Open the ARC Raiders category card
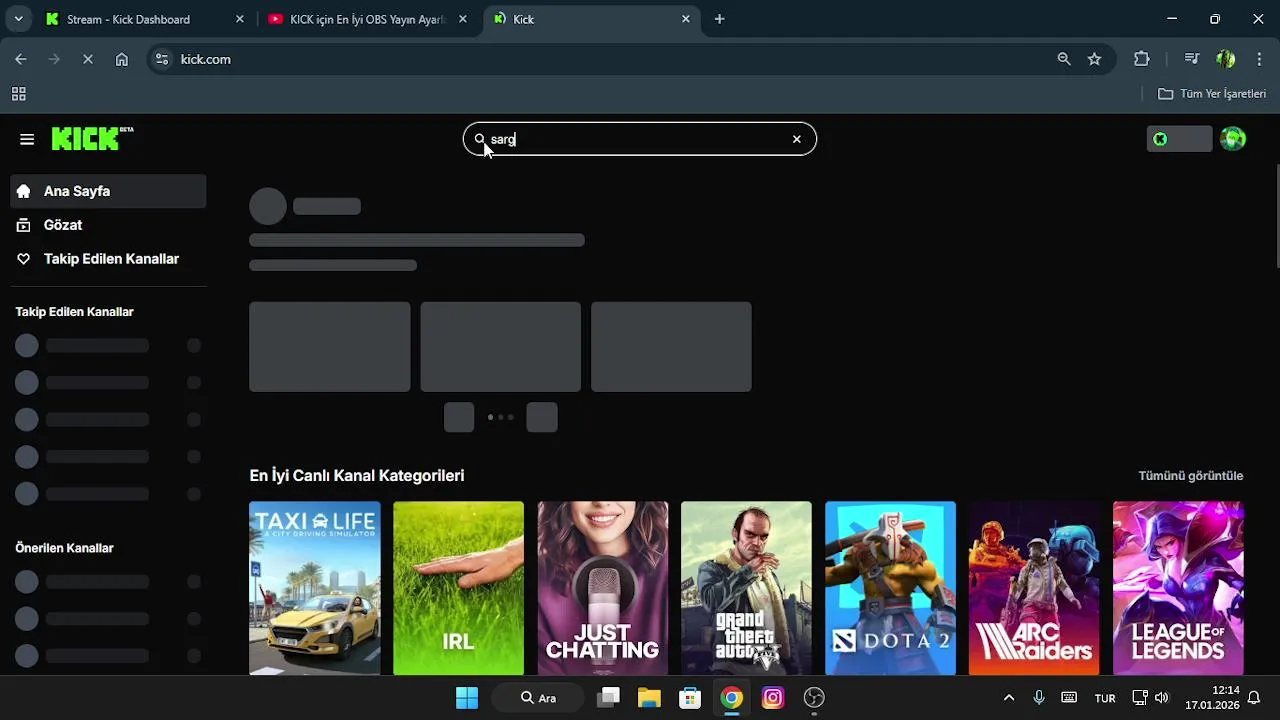The image size is (1280, 720). pyautogui.click(x=1034, y=588)
